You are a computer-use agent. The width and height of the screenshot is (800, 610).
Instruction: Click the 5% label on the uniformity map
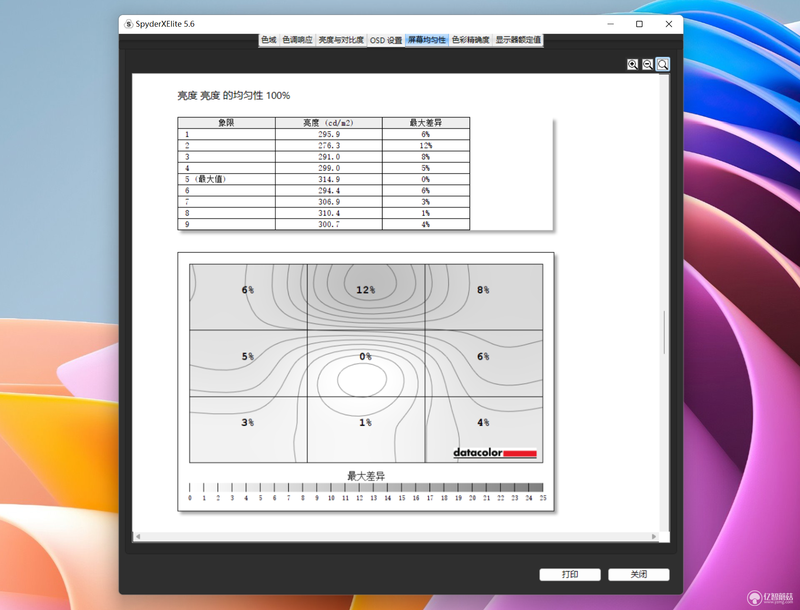tap(247, 356)
